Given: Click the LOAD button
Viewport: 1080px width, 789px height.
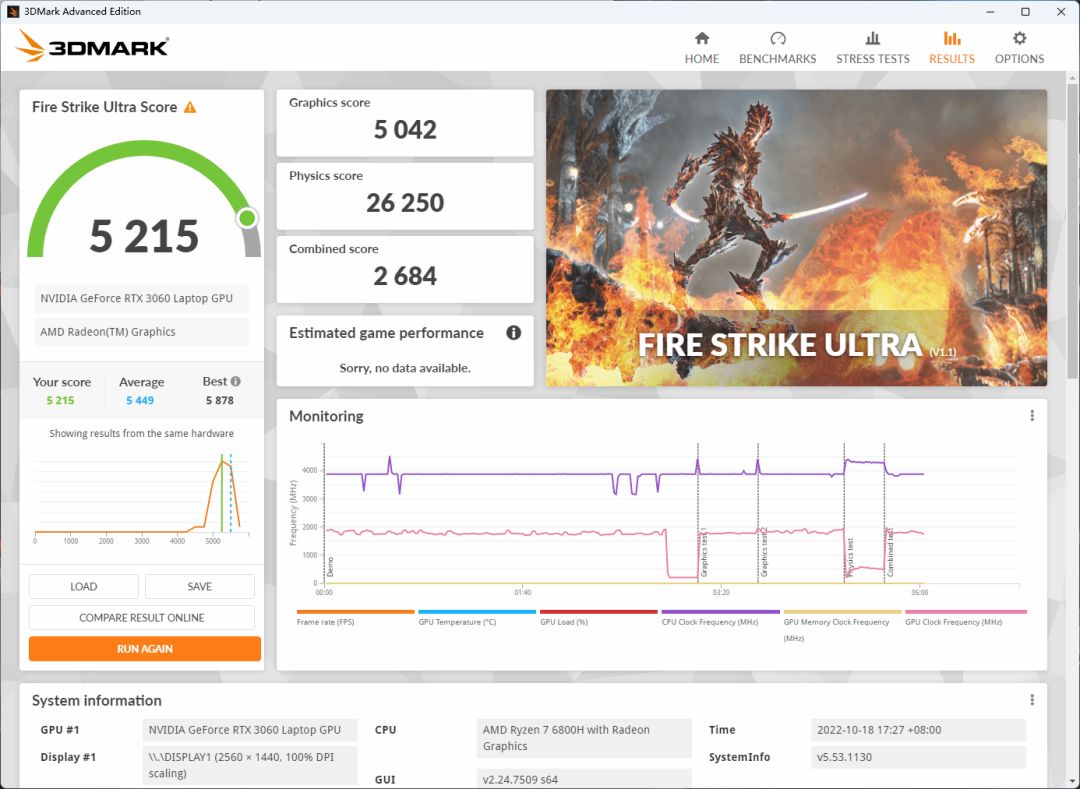Looking at the screenshot, I should (x=84, y=587).
